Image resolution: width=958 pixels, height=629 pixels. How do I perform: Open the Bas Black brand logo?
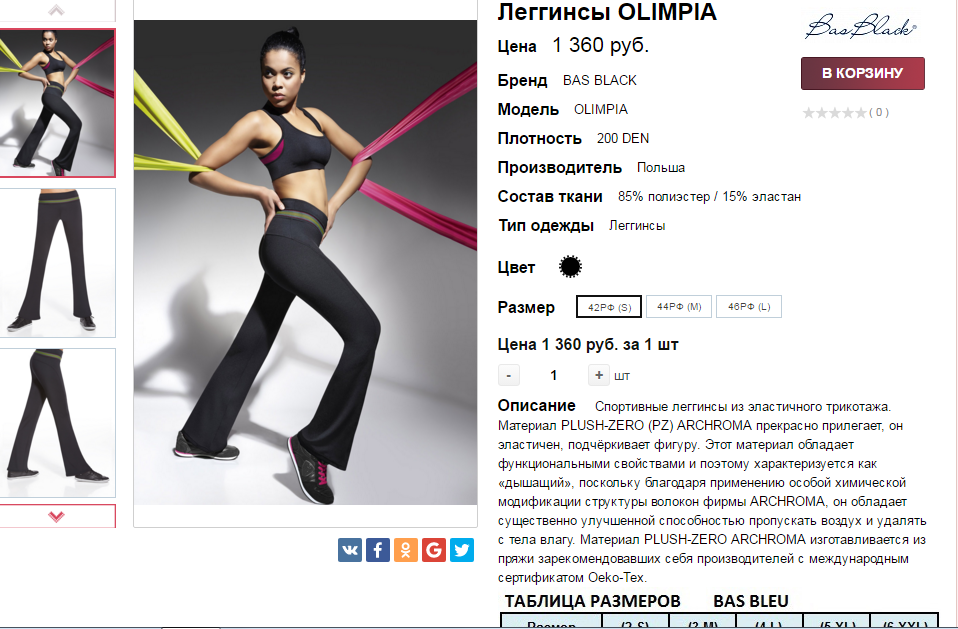tap(861, 27)
